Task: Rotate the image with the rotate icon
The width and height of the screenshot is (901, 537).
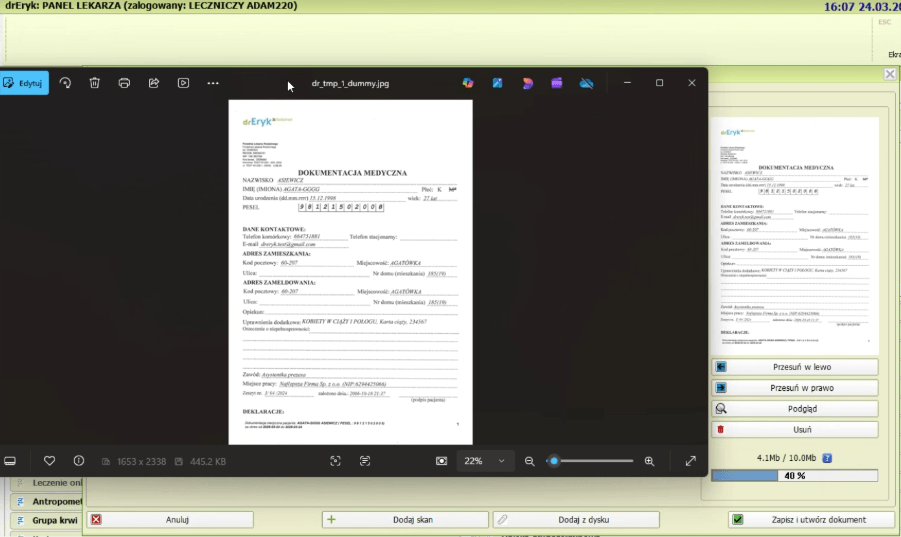Action: coord(65,83)
